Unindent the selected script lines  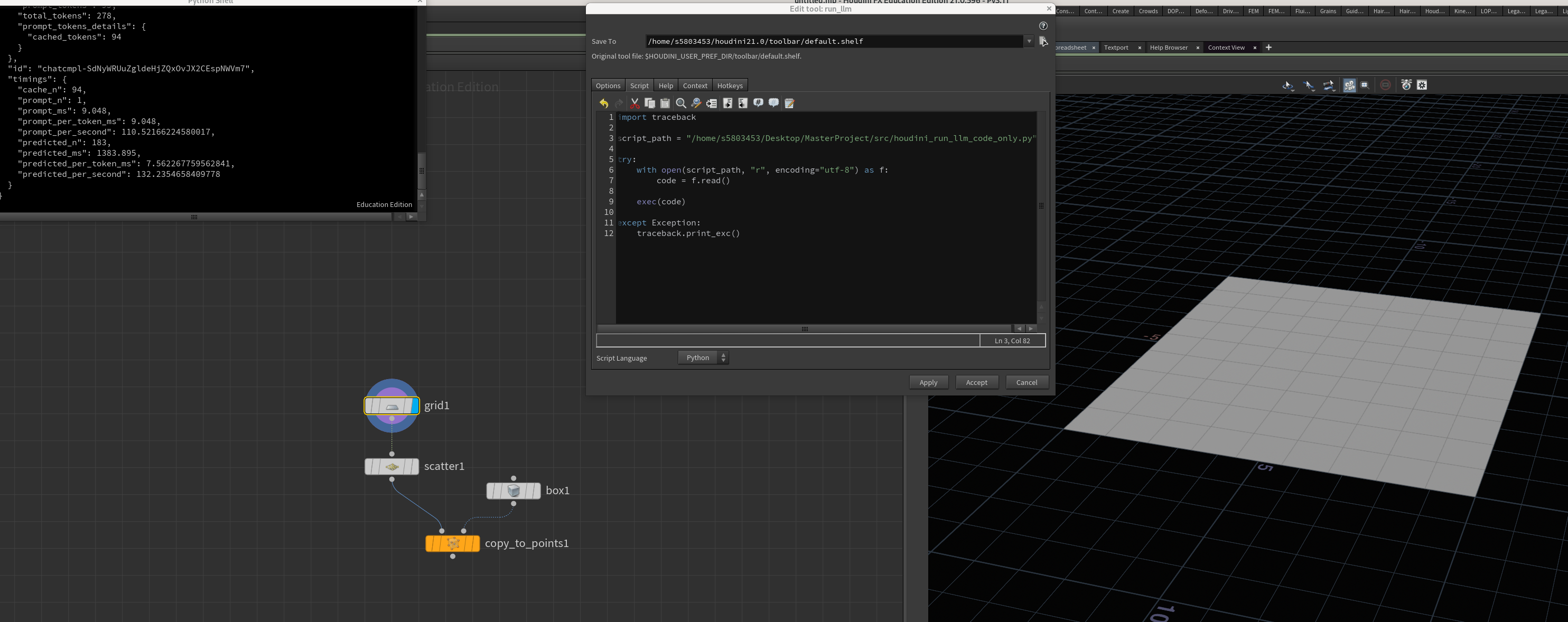pos(743,103)
